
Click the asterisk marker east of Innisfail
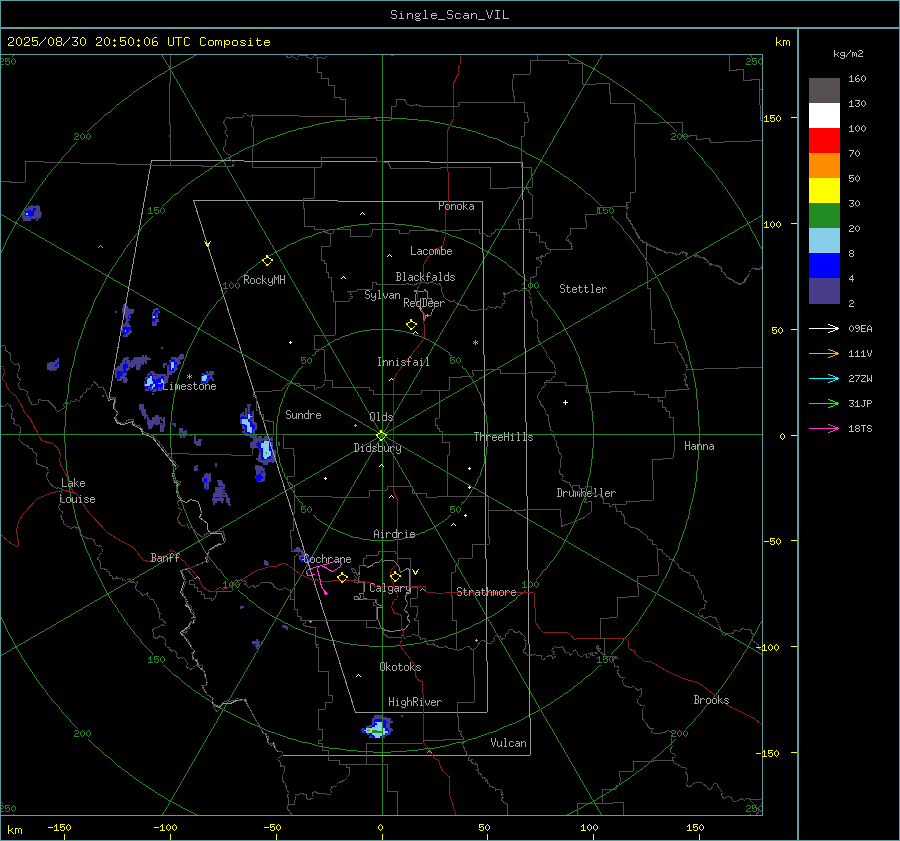475,343
